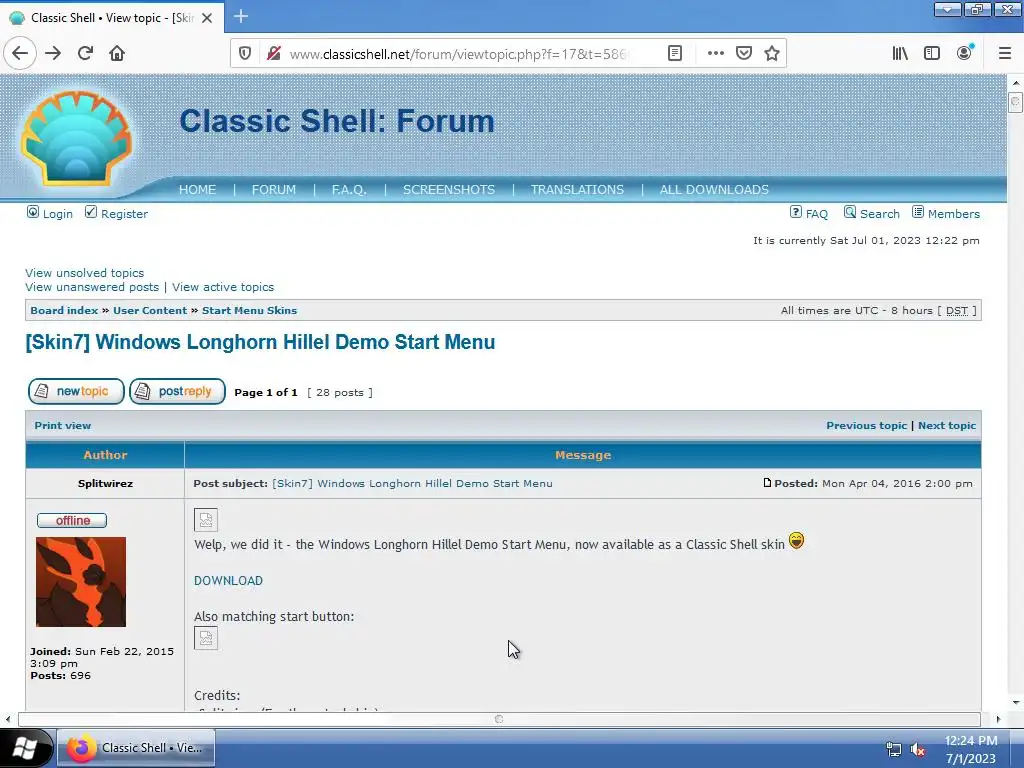Open the Firefox account avatar icon
This screenshot has width=1024, height=768.
click(965, 53)
